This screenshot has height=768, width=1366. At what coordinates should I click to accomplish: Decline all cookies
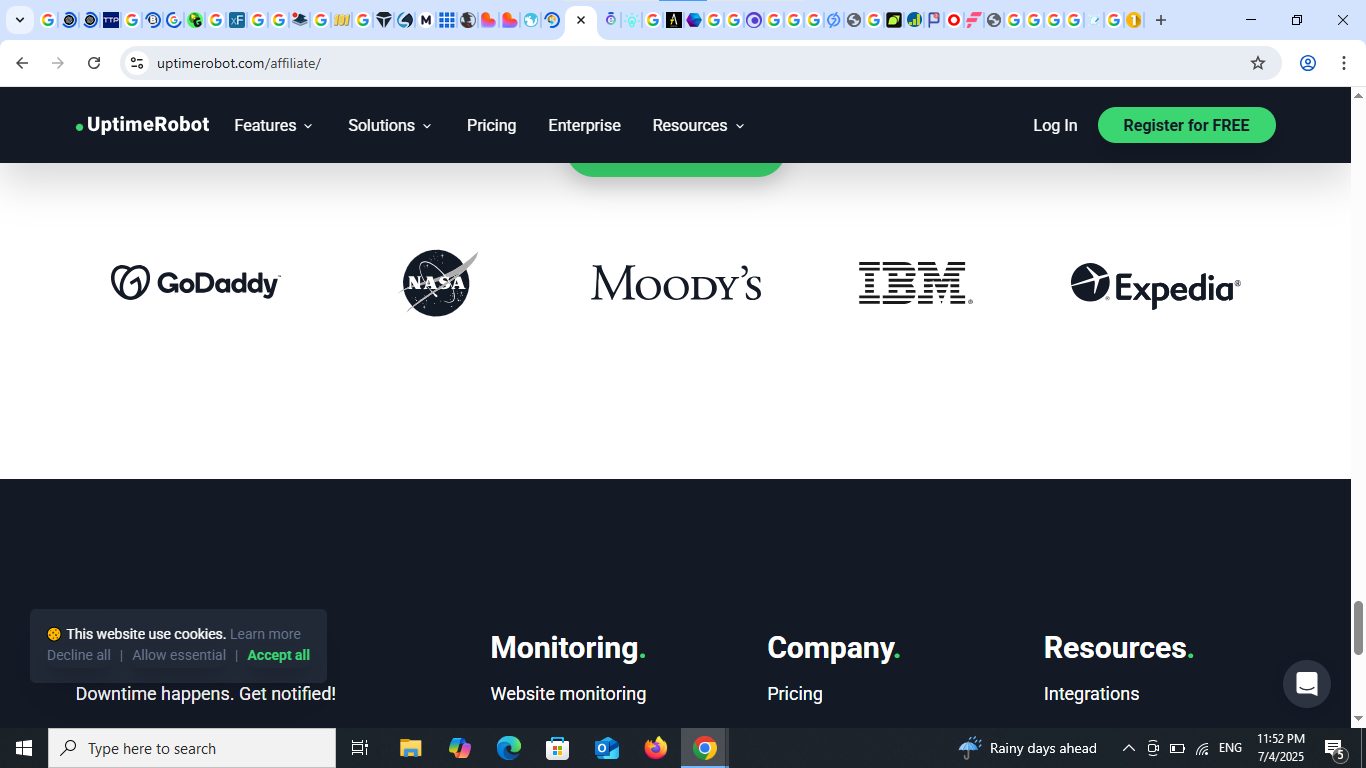(x=79, y=655)
